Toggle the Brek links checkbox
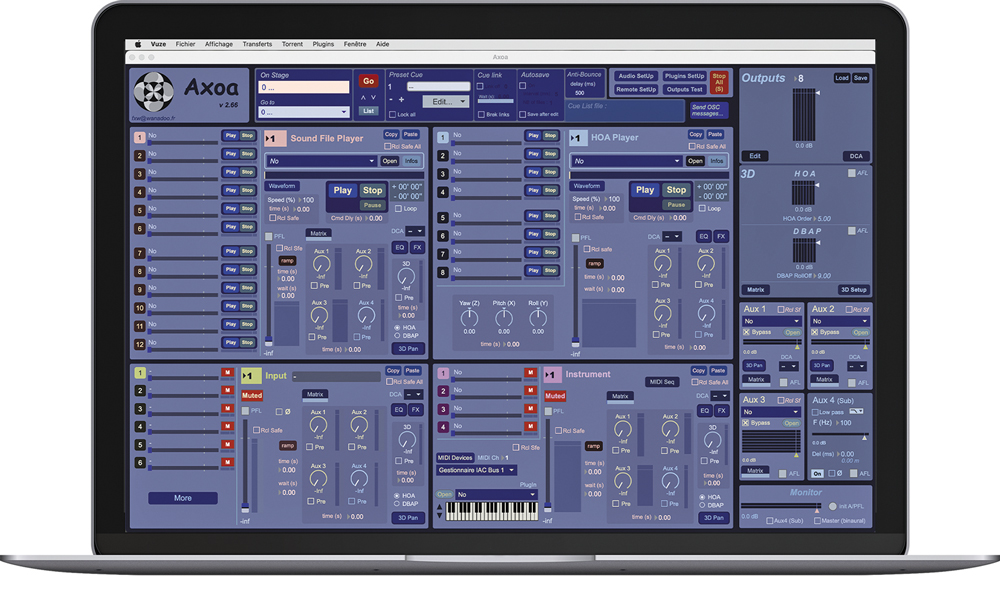 click(x=481, y=115)
